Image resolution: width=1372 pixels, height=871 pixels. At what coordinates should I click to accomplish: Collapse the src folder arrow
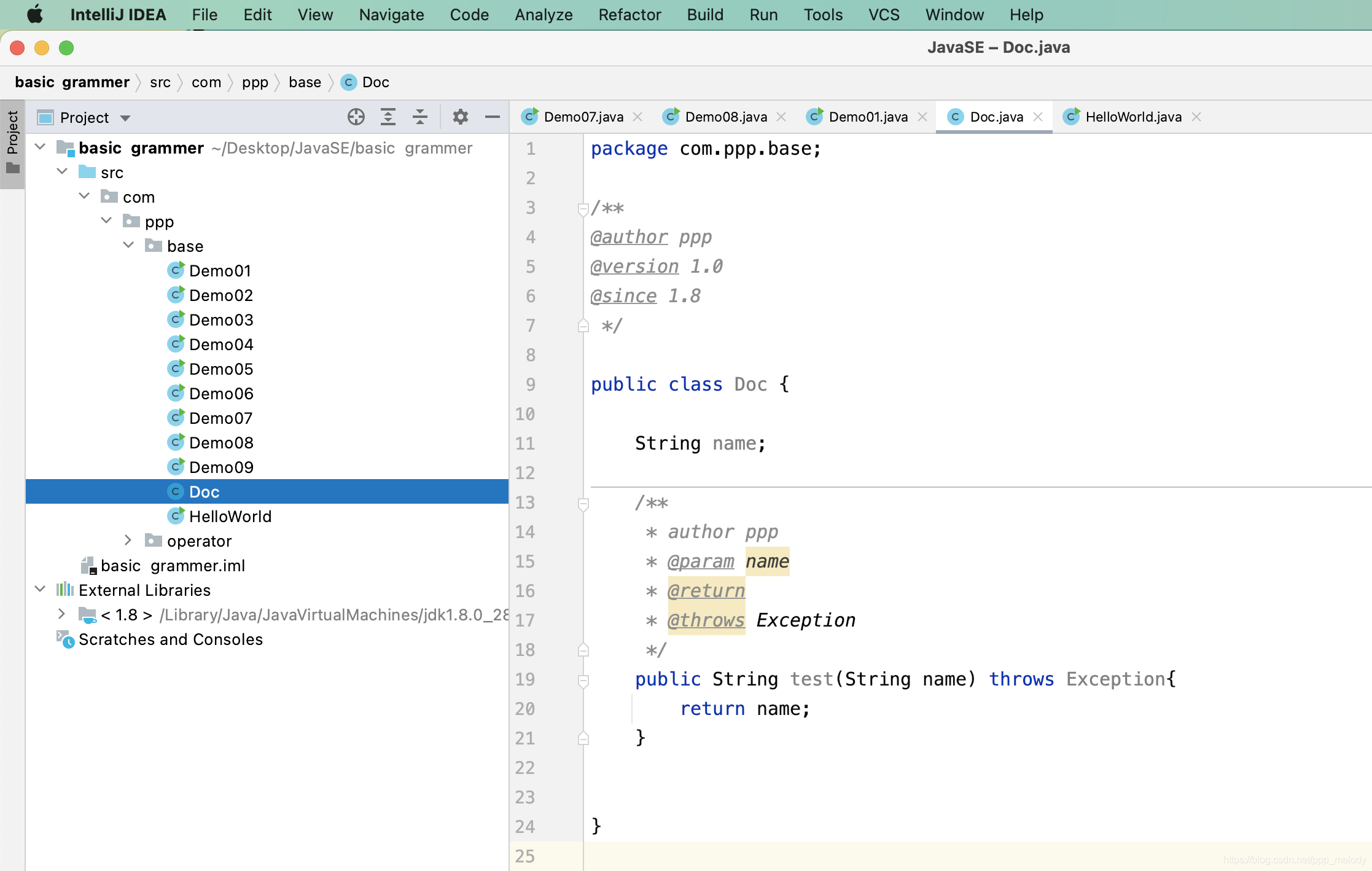[63, 171]
